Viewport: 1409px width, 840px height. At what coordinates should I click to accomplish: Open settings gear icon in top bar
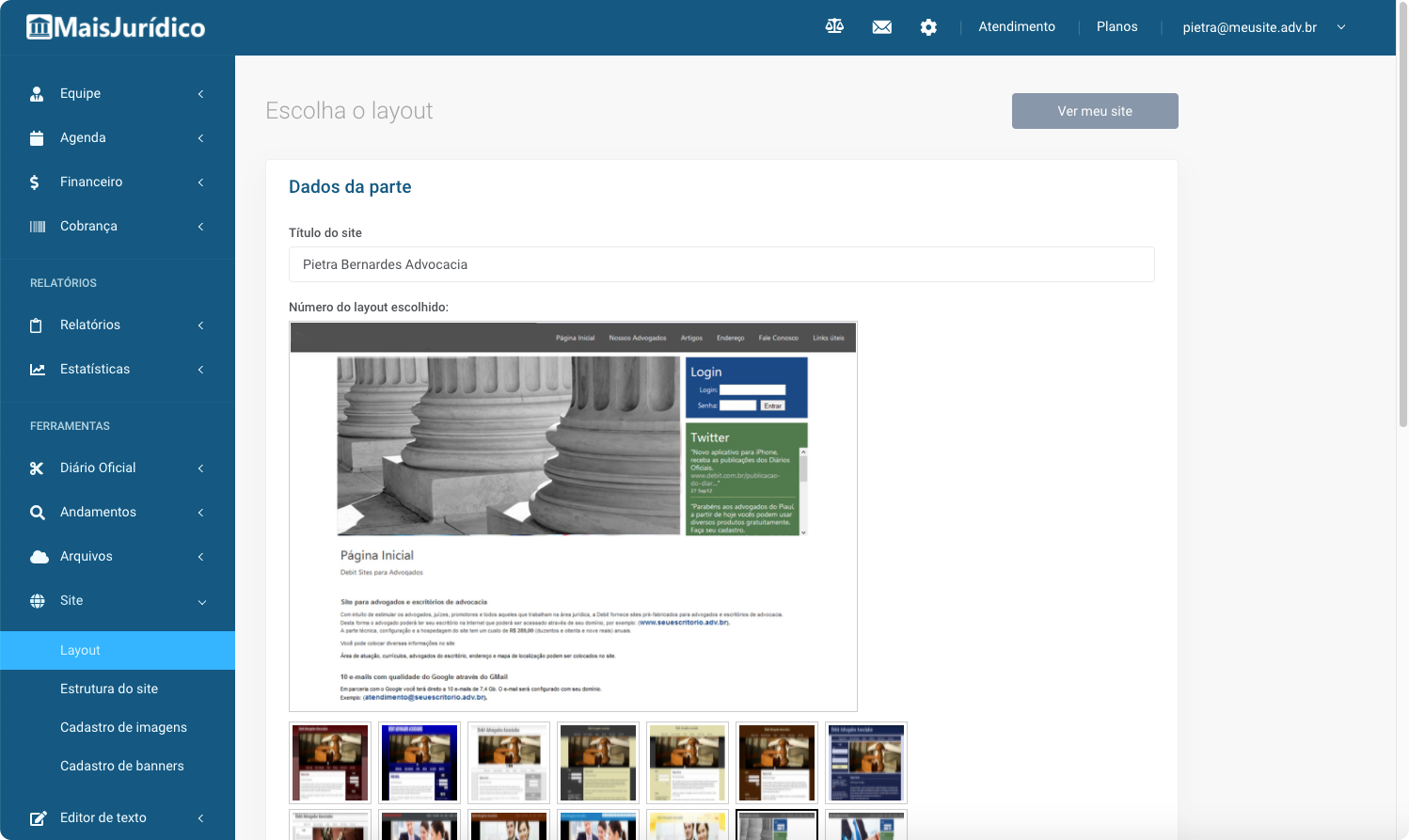tap(928, 27)
